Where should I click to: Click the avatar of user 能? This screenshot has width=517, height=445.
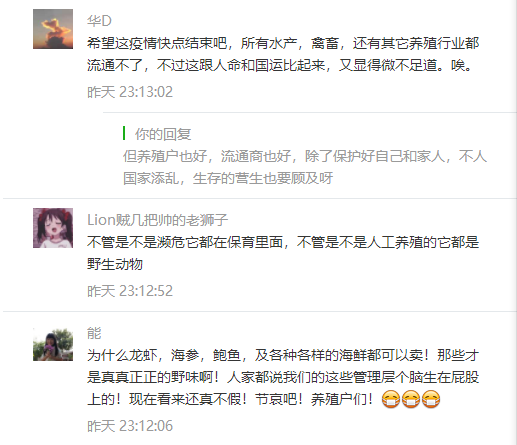coord(53,344)
